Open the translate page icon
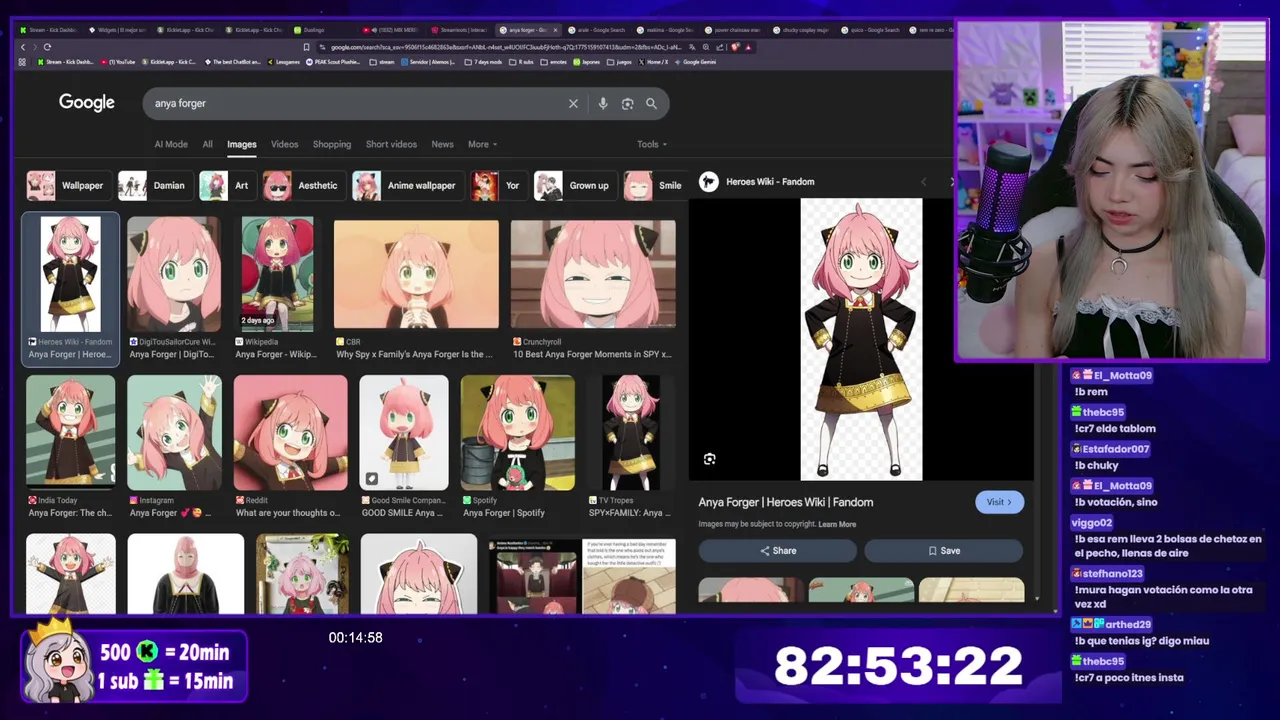This screenshot has width=1280, height=720. (x=692, y=47)
